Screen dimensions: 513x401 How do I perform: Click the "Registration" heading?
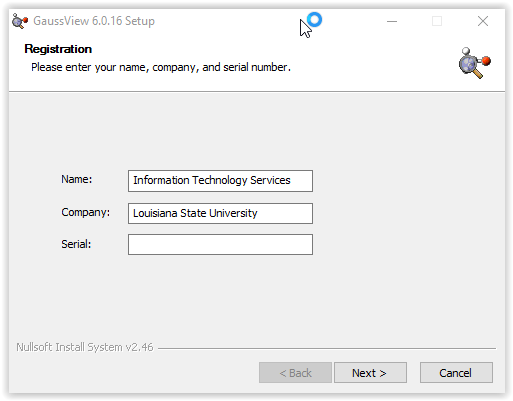[58, 49]
